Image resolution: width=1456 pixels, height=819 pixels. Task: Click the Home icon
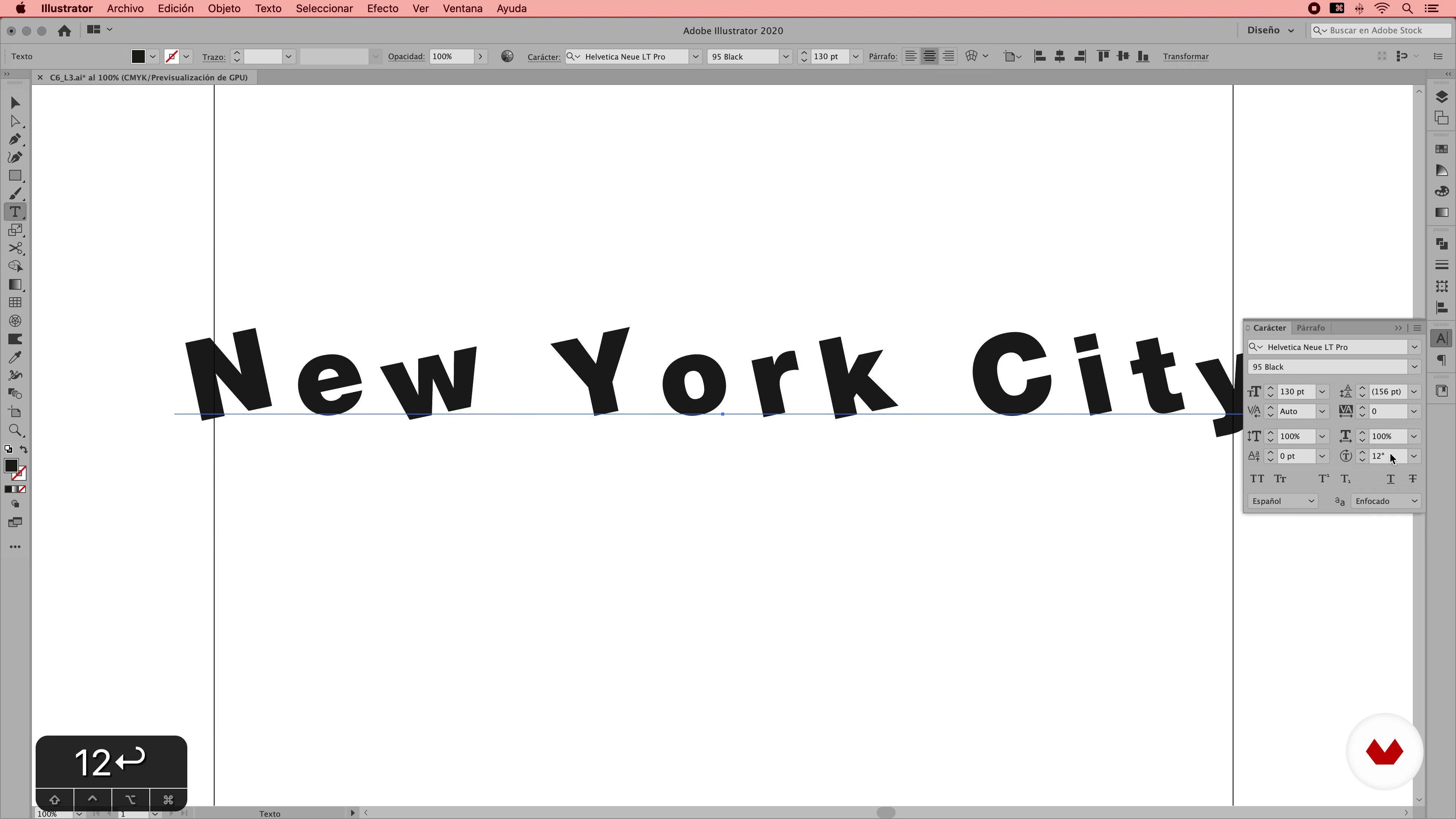coord(64,30)
